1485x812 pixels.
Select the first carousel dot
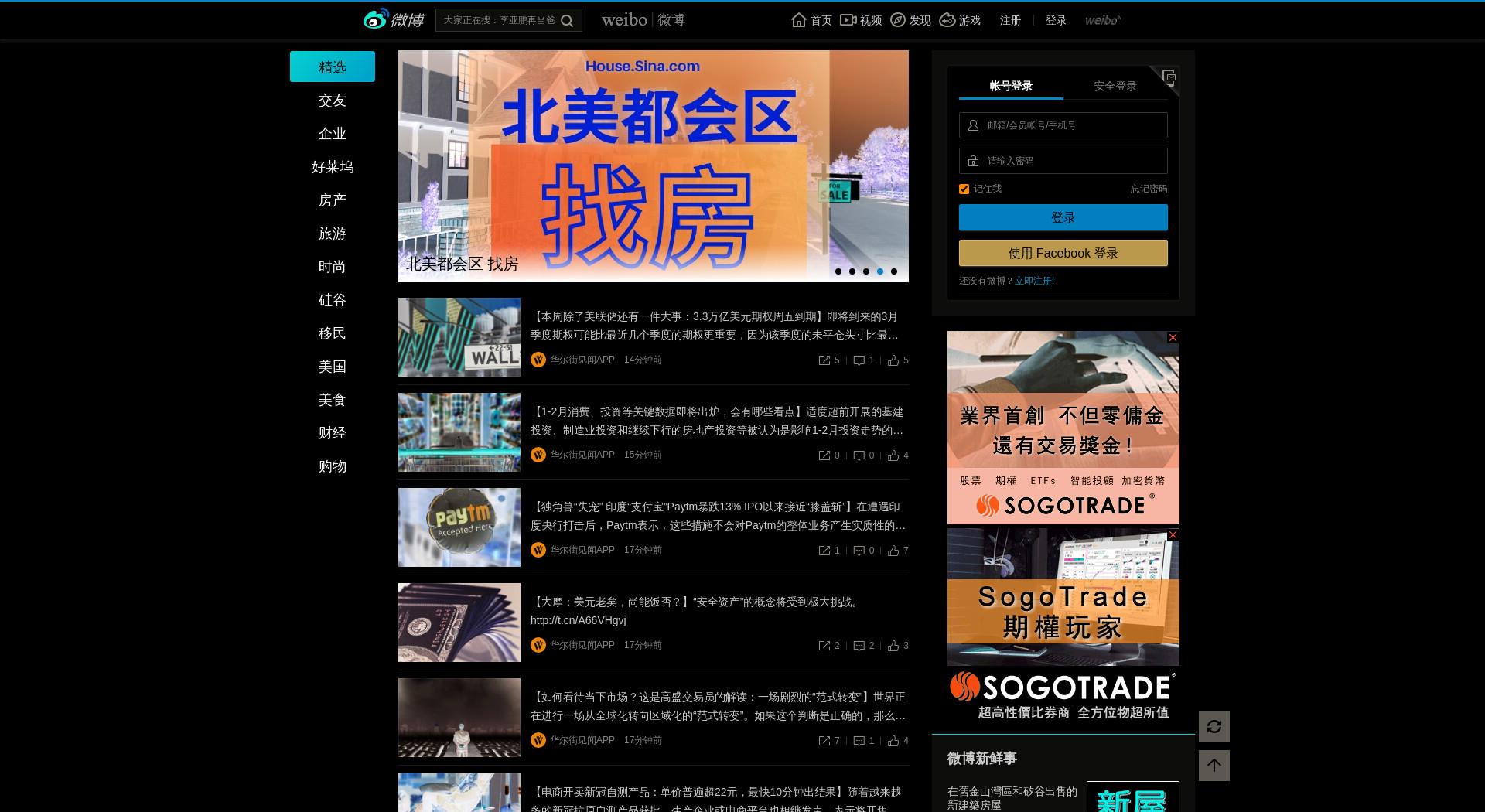click(x=838, y=271)
